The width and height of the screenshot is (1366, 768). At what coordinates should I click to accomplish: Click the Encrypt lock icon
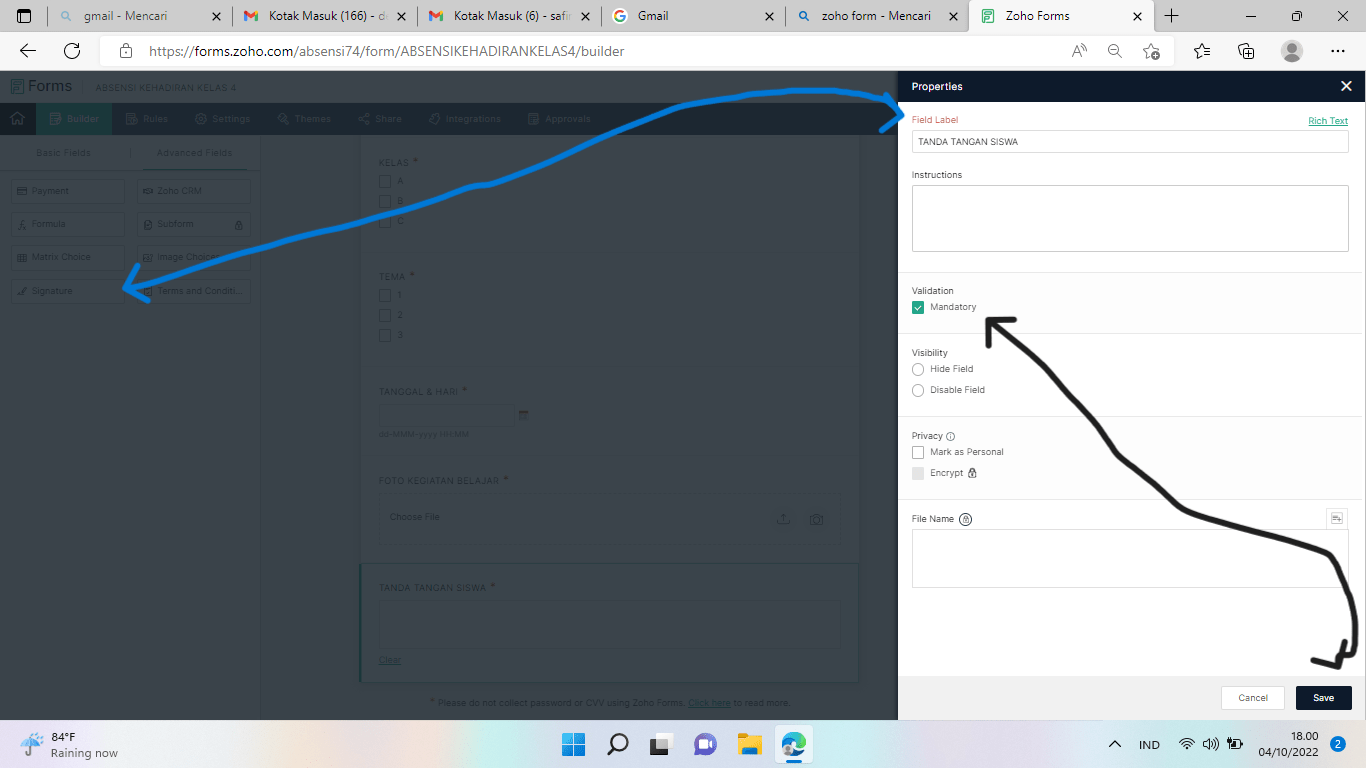972,473
